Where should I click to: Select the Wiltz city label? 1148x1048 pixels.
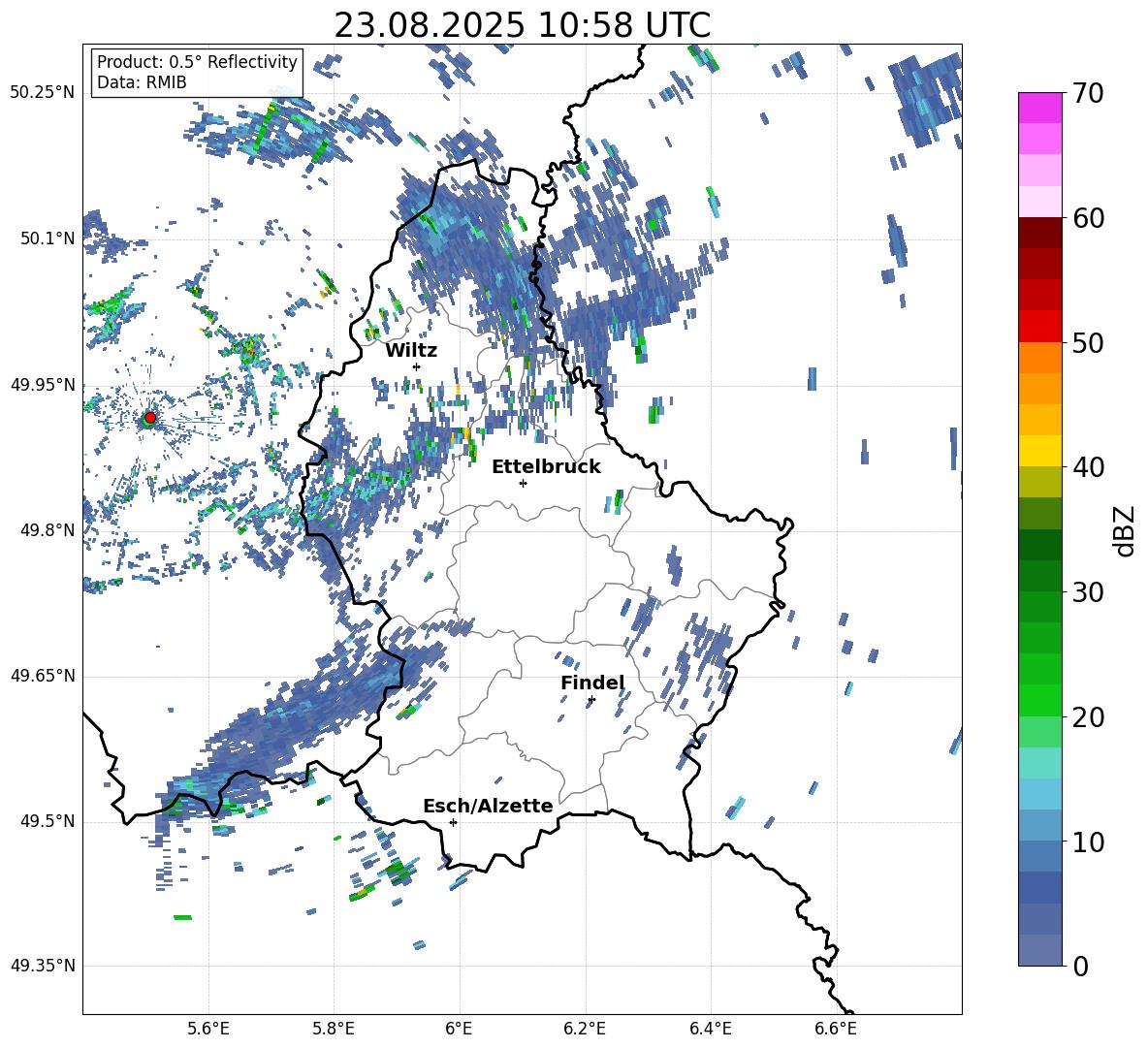(411, 351)
